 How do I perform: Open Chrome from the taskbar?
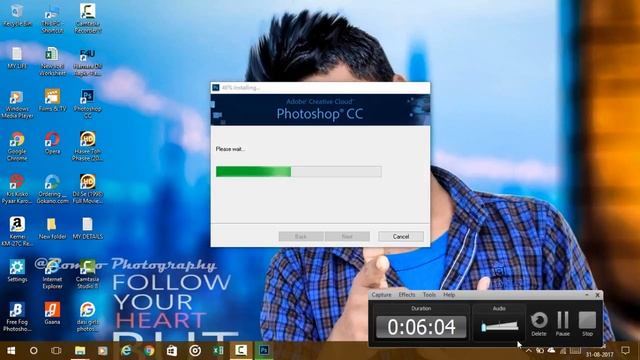pyautogui.click(x=149, y=351)
